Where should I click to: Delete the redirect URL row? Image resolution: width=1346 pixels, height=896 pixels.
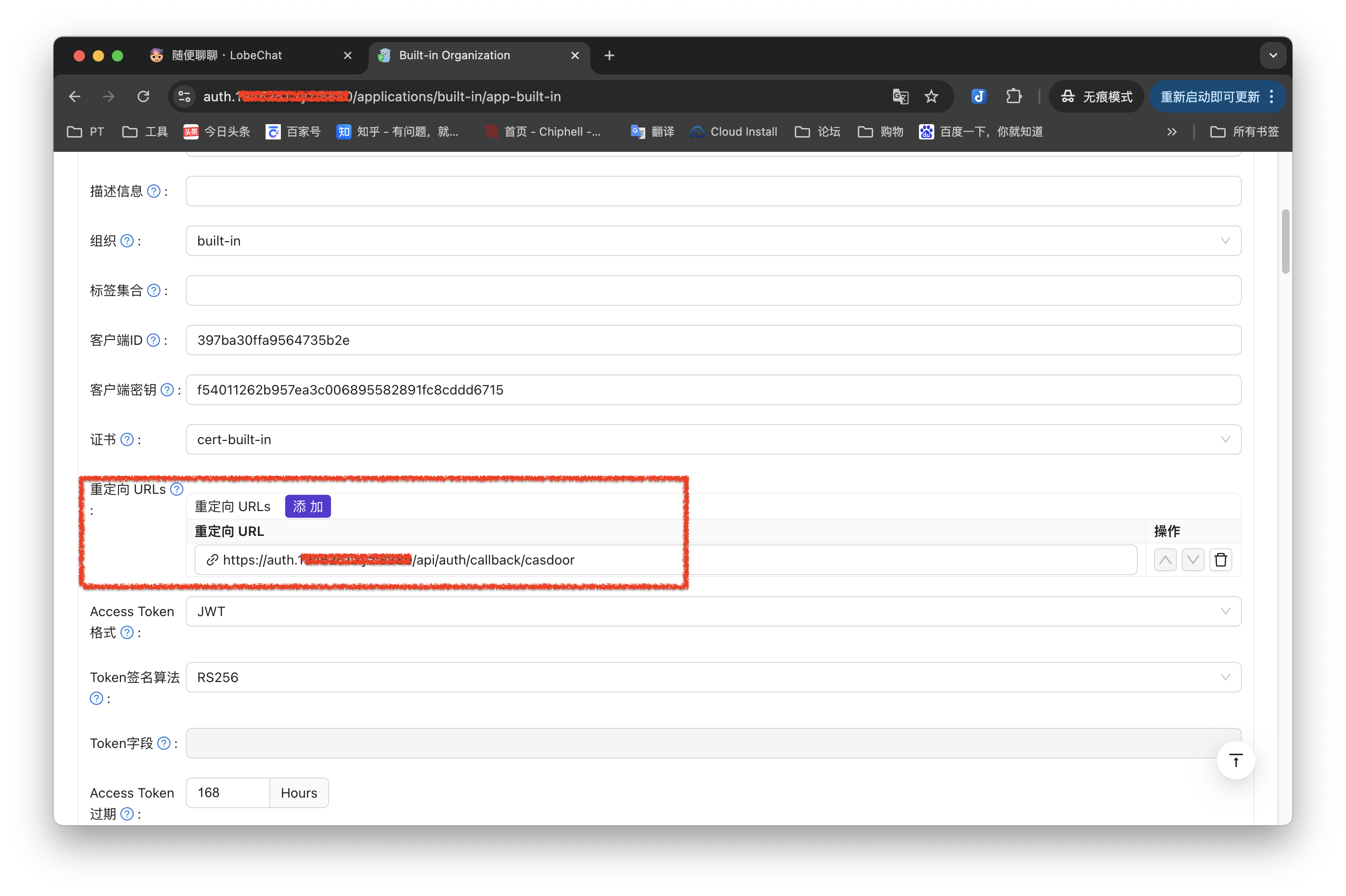coord(1221,560)
